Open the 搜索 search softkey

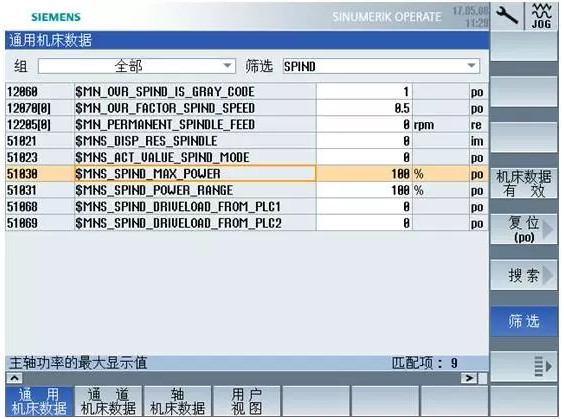[x=524, y=275]
